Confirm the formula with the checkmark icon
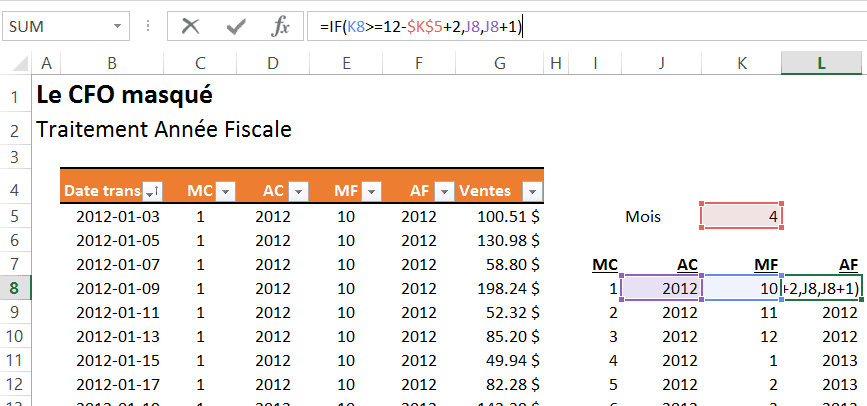 [x=237, y=27]
